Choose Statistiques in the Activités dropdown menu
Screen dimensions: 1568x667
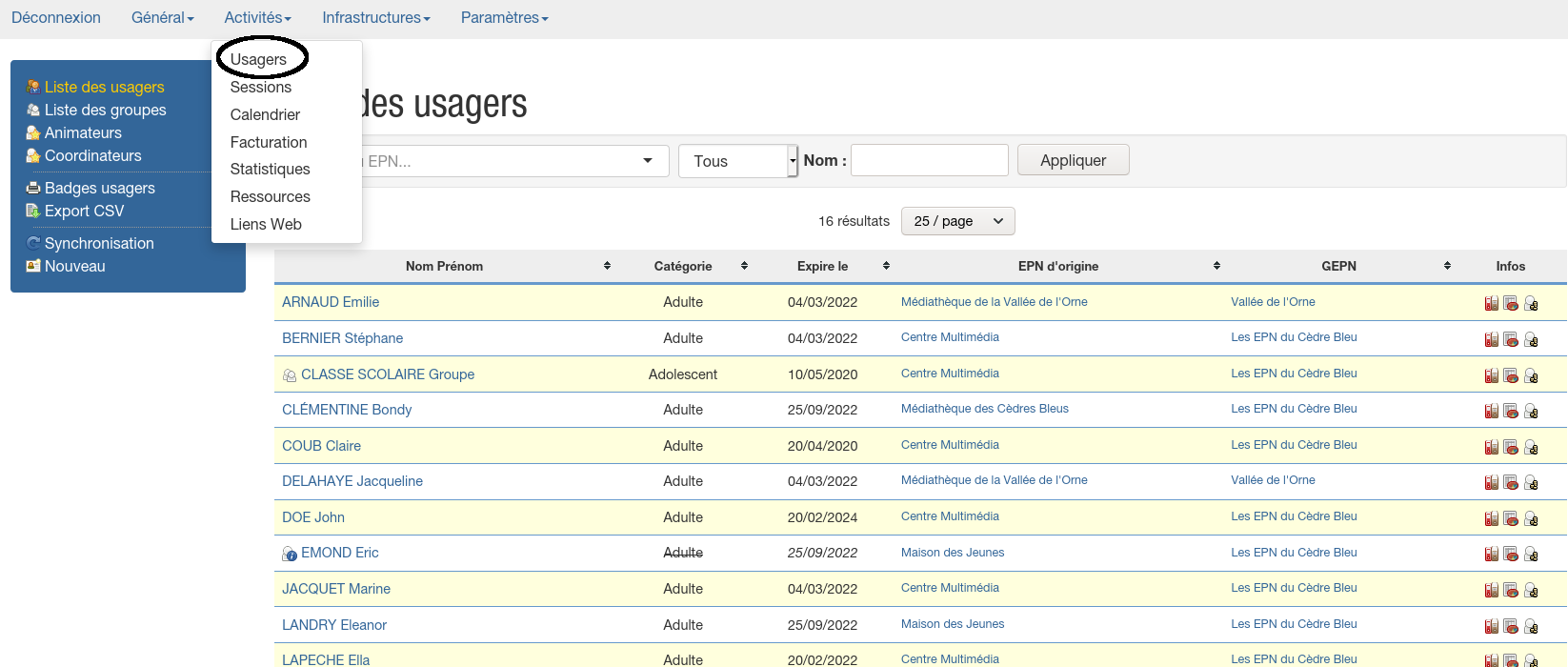(x=270, y=169)
